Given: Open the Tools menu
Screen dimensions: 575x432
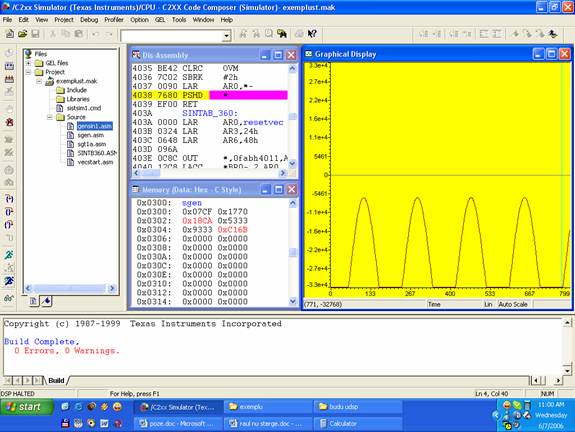Looking at the screenshot, I should point(179,20).
